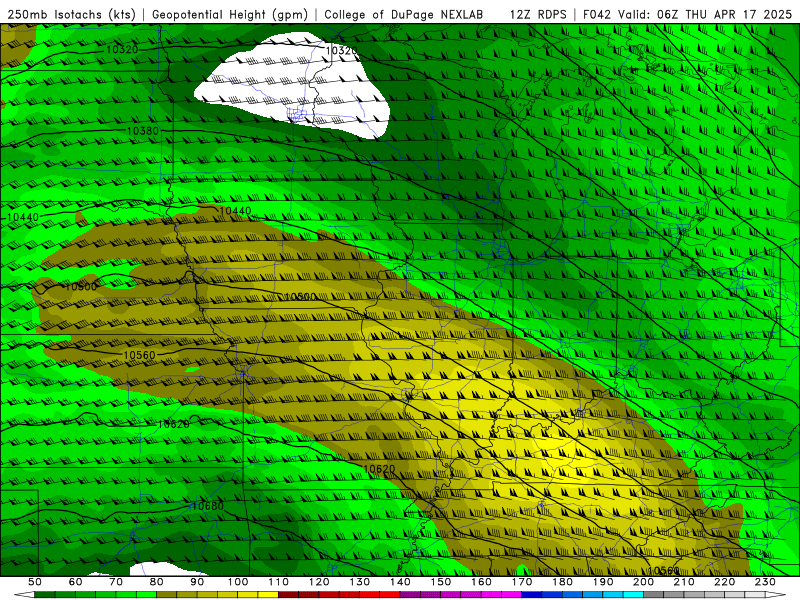Click the 170 tick on the color scale

[x=522, y=582]
